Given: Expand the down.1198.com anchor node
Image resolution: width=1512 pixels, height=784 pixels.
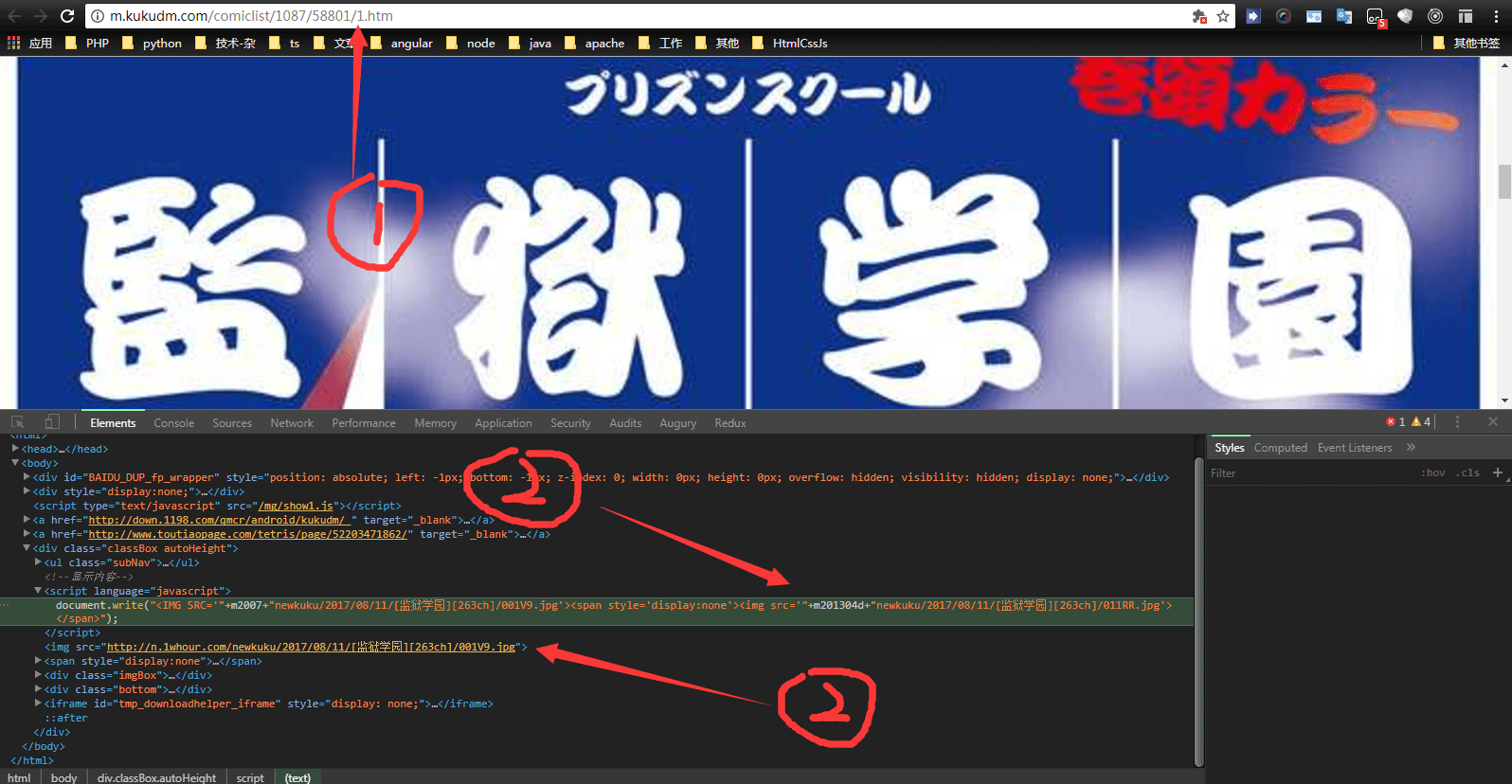Looking at the screenshot, I should pyautogui.click(x=27, y=520).
